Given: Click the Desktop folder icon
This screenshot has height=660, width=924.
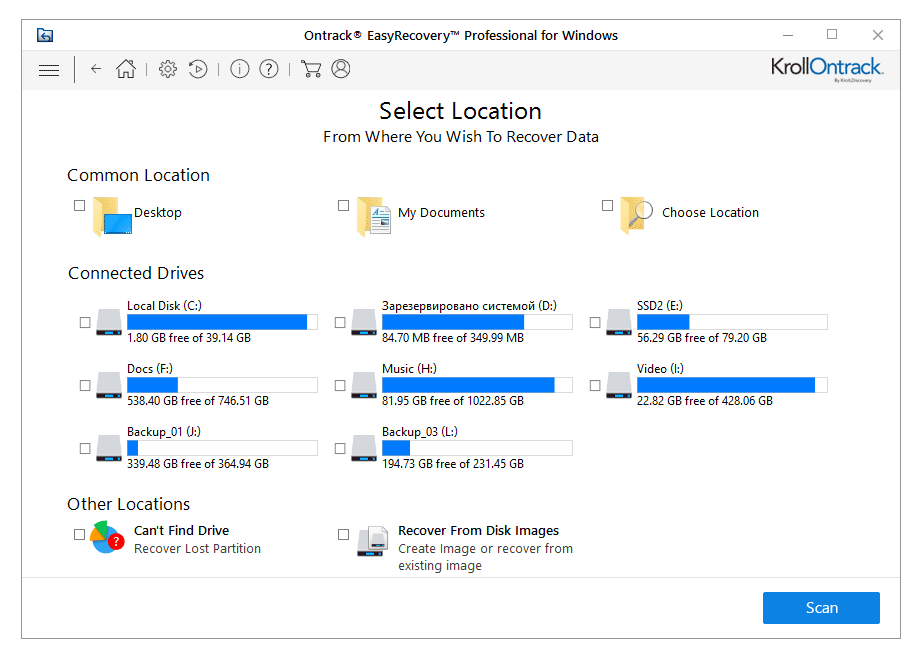Looking at the screenshot, I should 112,216.
